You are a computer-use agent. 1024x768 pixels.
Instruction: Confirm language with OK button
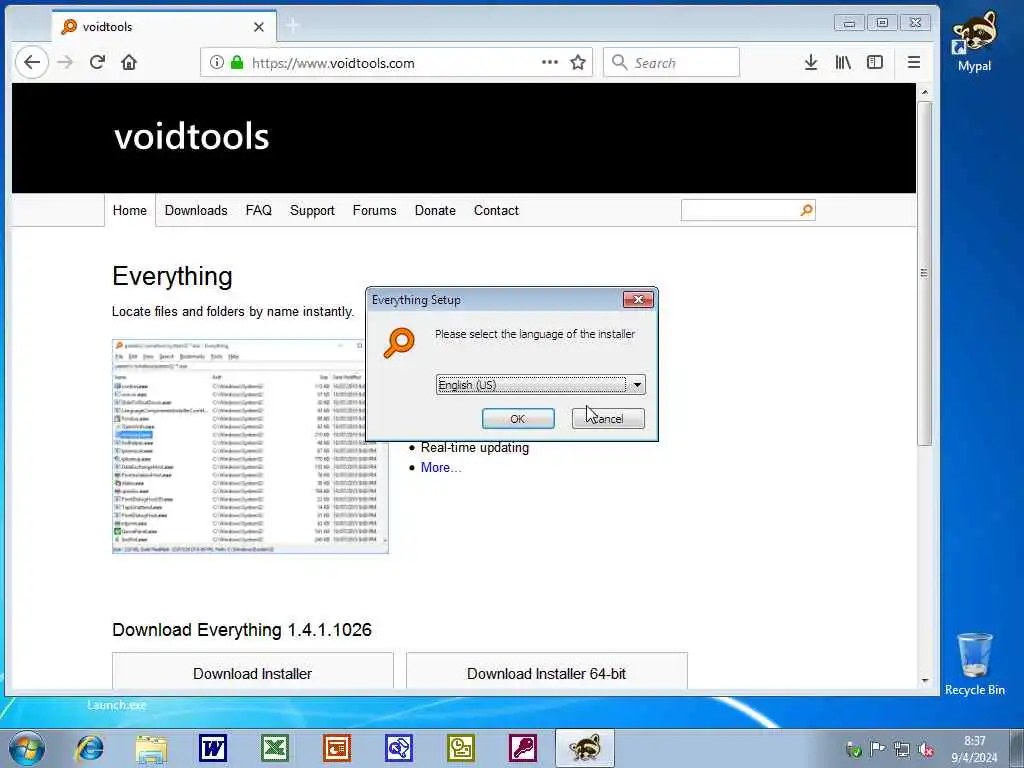click(x=518, y=419)
